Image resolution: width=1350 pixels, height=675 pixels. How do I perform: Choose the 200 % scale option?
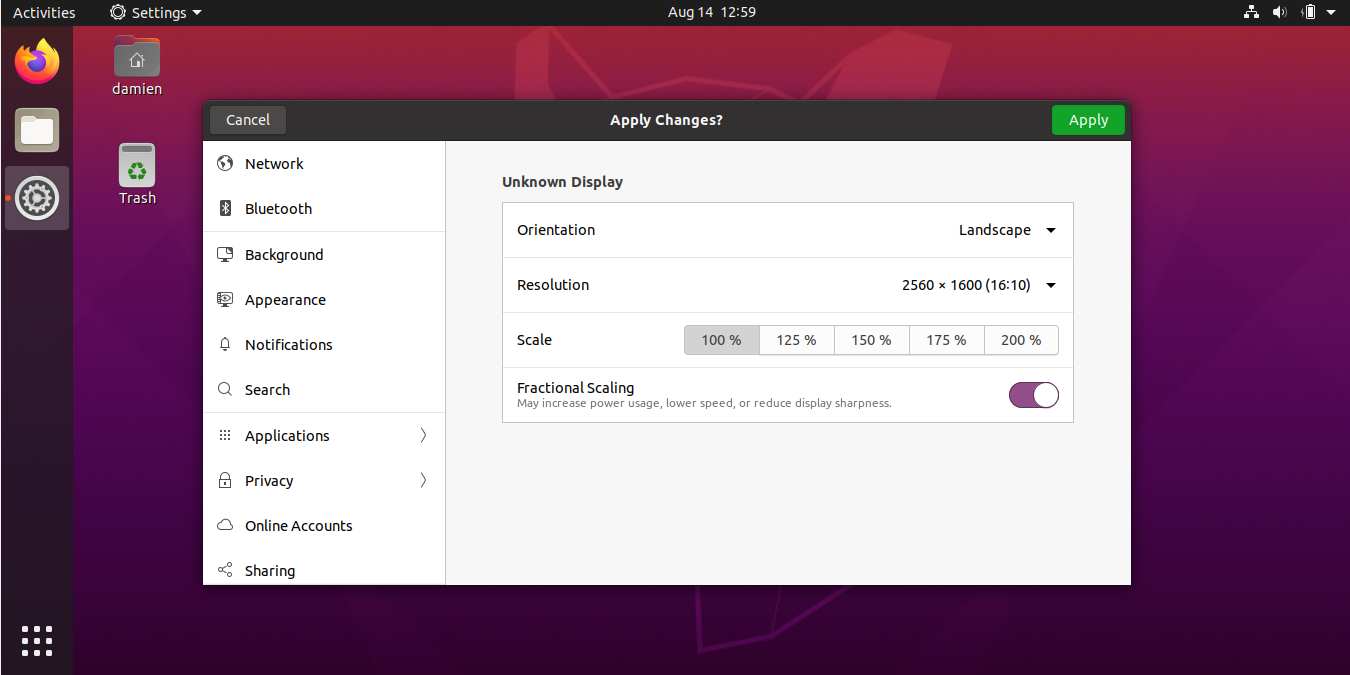tap(1021, 340)
